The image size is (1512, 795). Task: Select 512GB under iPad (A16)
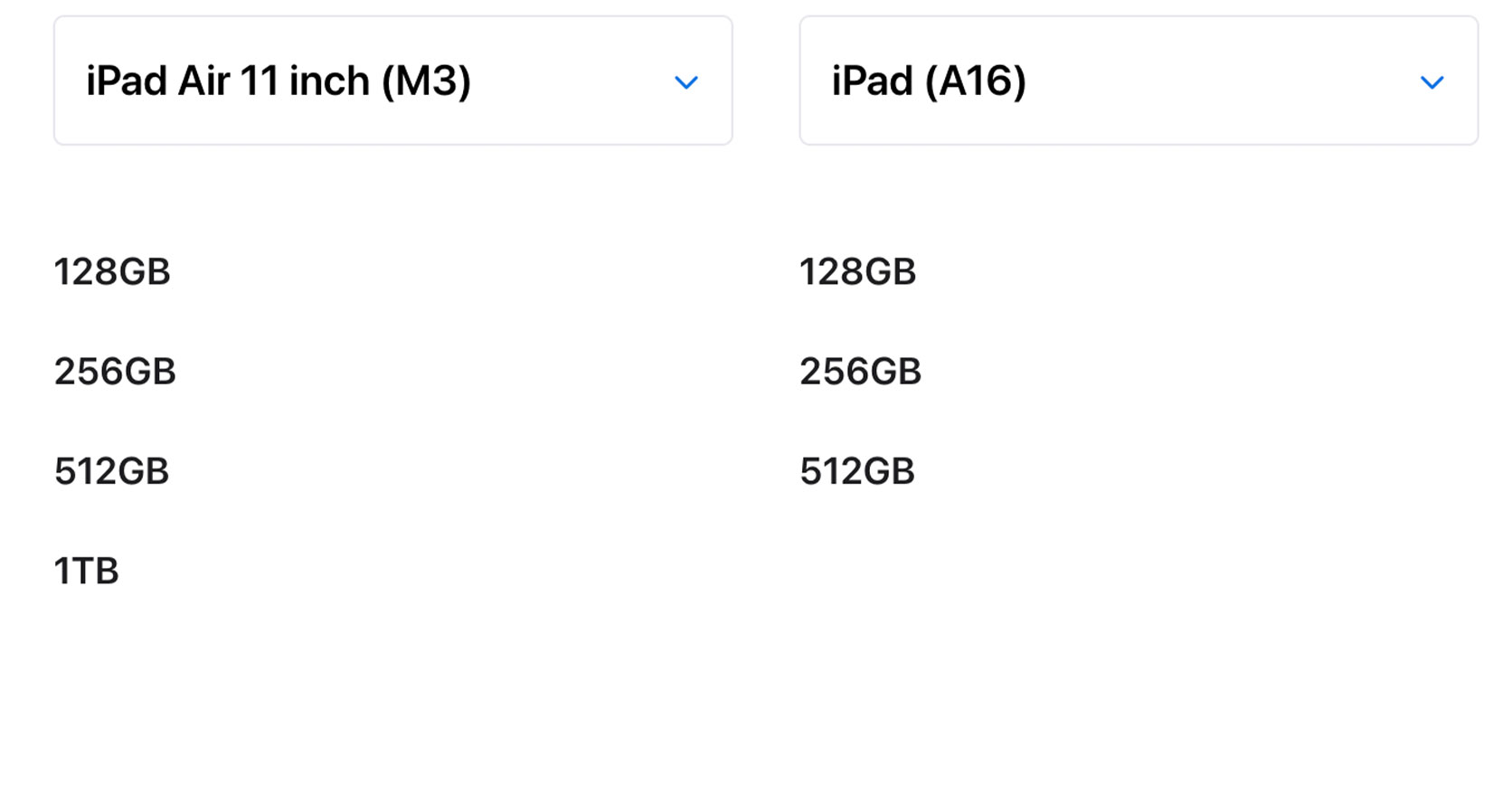[856, 471]
